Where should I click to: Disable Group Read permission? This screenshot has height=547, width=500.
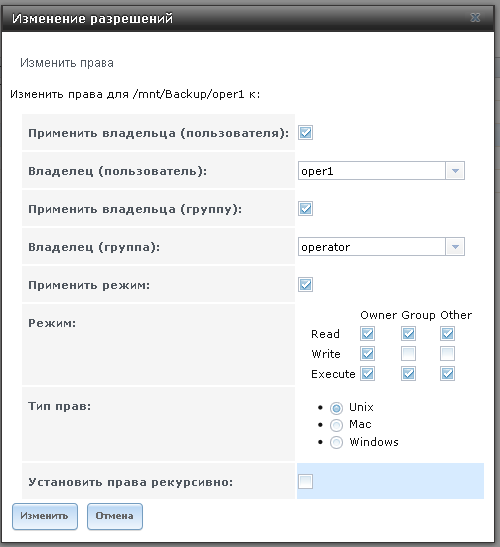point(408,334)
